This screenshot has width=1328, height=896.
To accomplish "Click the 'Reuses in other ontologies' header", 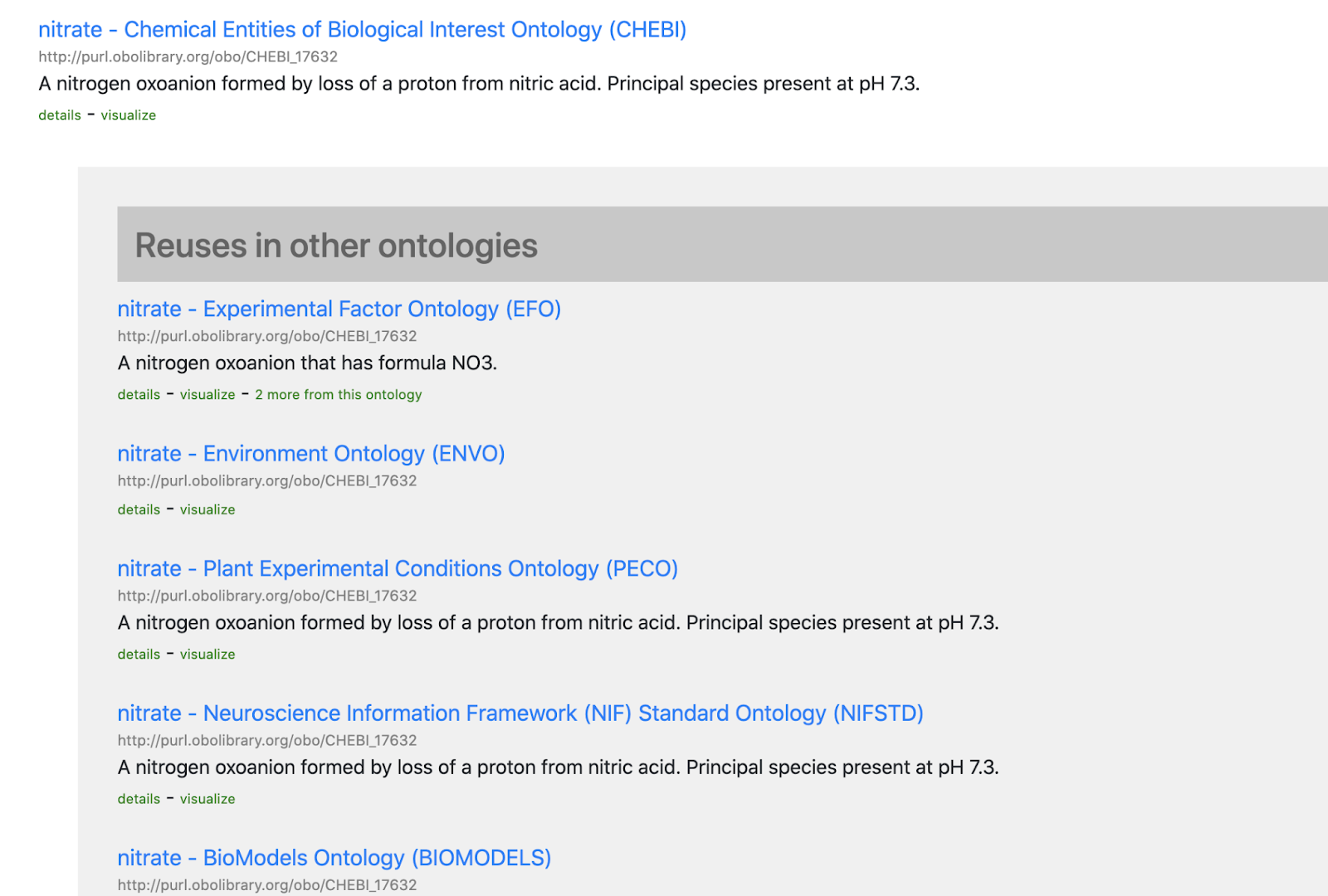I will pyautogui.click(x=336, y=246).
